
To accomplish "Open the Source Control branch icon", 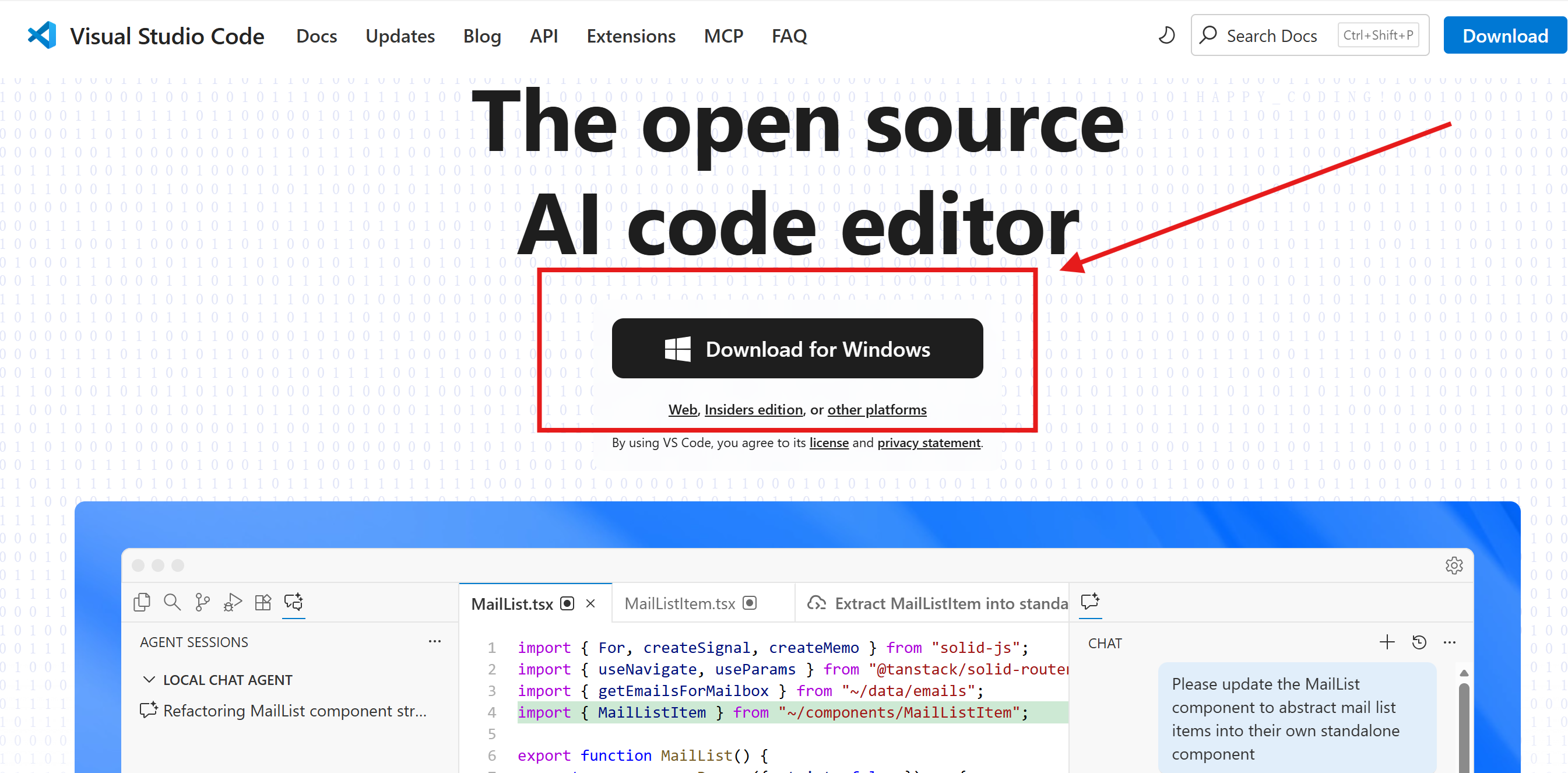I will pyautogui.click(x=202, y=603).
